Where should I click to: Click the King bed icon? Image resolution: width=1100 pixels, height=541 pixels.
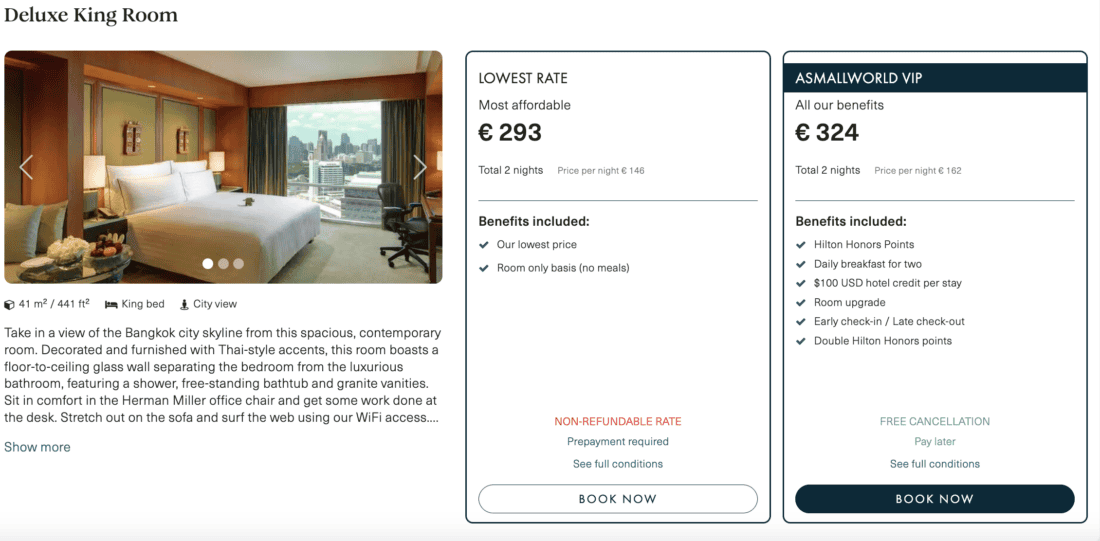click(111, 304)
